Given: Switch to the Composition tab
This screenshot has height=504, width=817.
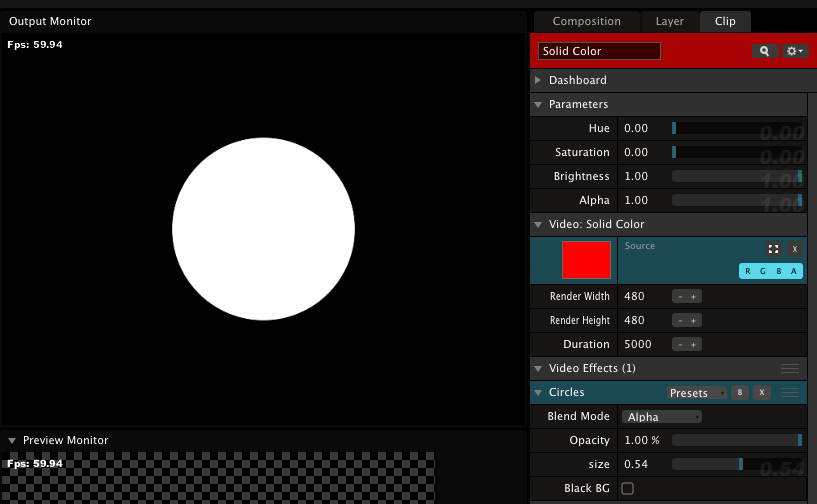Looking at the screenshot, I should [586, 21].
